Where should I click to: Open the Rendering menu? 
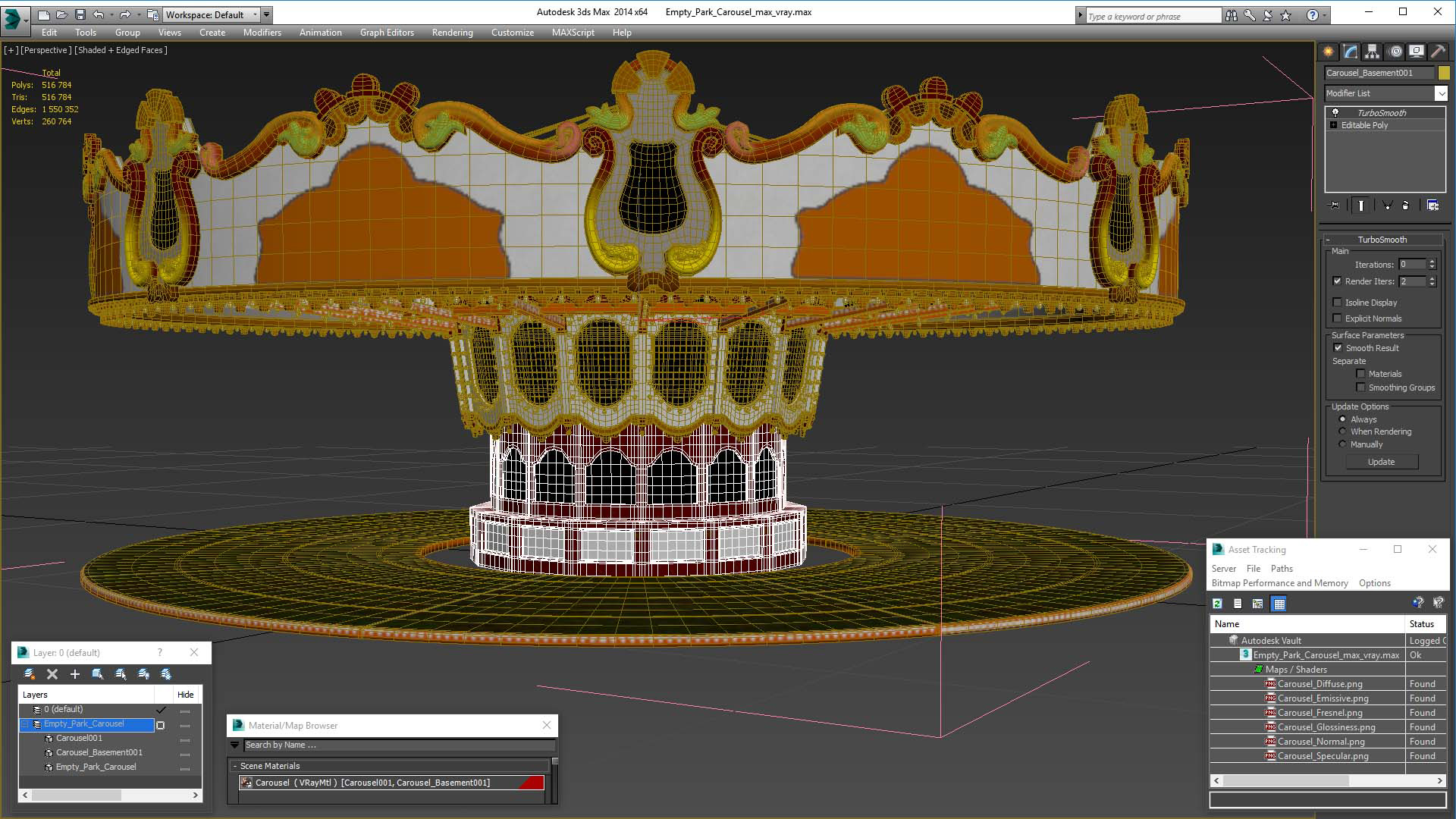click(x=452, y=33)
